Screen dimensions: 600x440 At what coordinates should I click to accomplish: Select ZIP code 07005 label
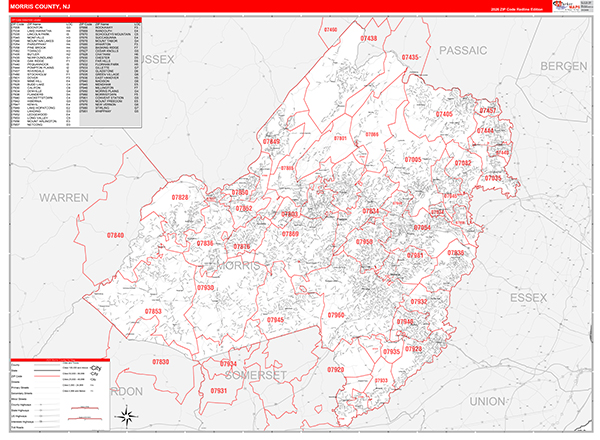coord(413,160)
